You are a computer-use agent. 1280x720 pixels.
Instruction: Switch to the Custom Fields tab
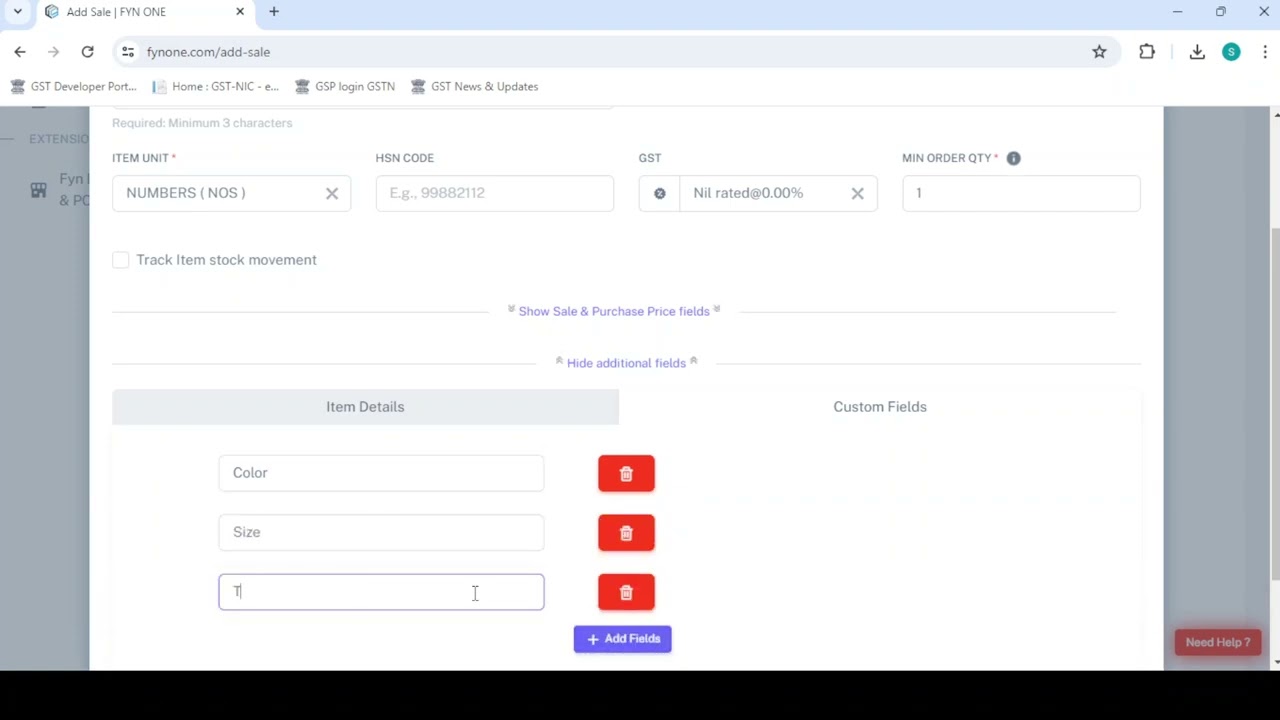point(880,407)
